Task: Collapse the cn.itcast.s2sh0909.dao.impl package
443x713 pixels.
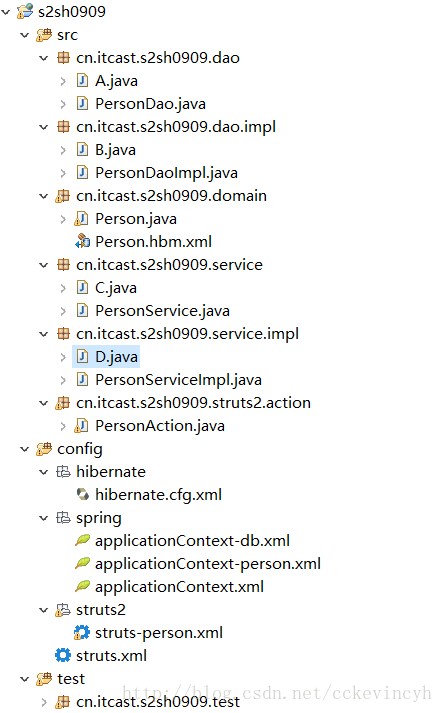Action: pos(44,127)
